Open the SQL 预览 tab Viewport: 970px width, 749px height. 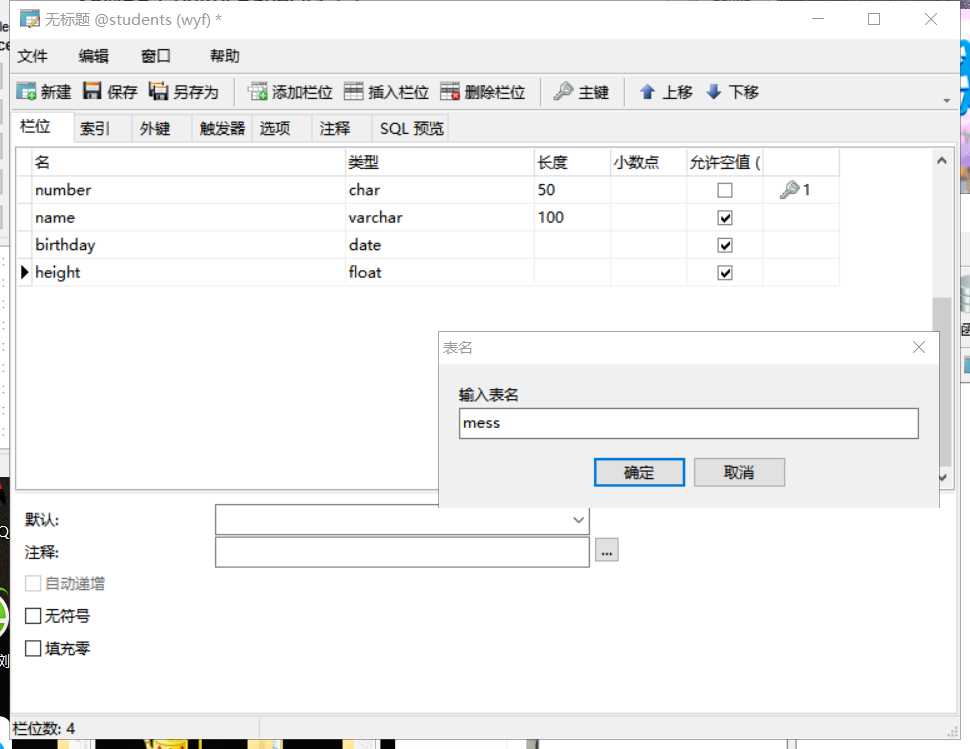pos(410,128)
